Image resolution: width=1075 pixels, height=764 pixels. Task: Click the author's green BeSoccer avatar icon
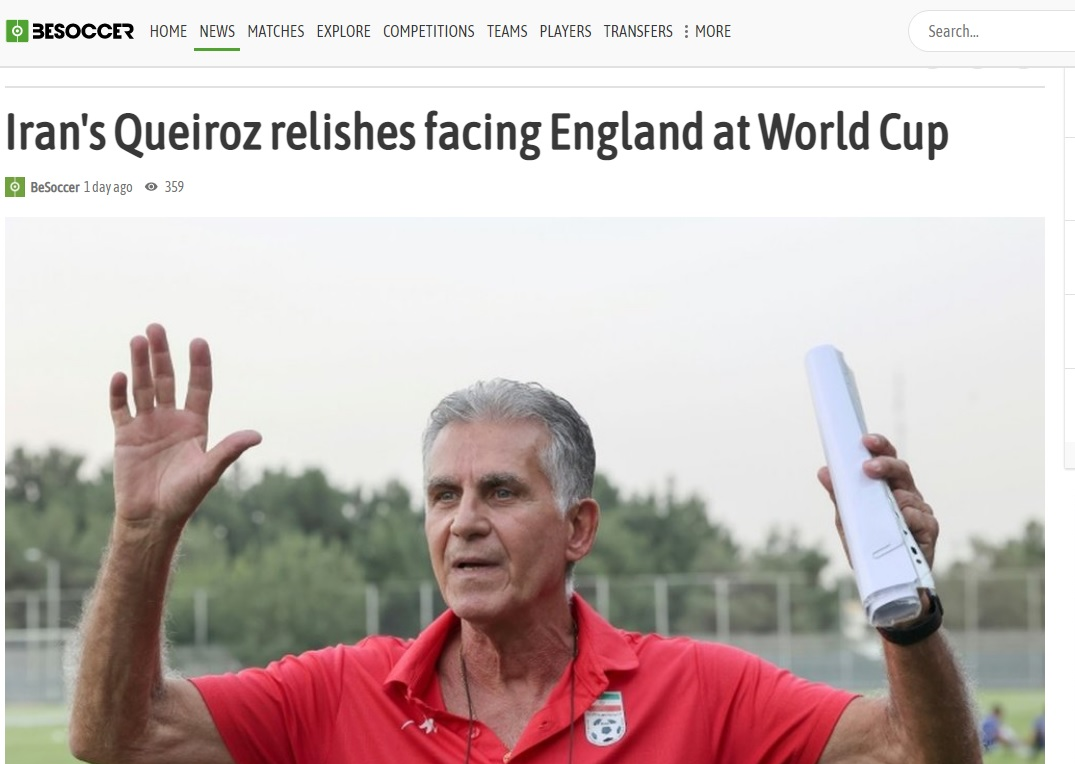pyautogui.click(x=15, y=187)
